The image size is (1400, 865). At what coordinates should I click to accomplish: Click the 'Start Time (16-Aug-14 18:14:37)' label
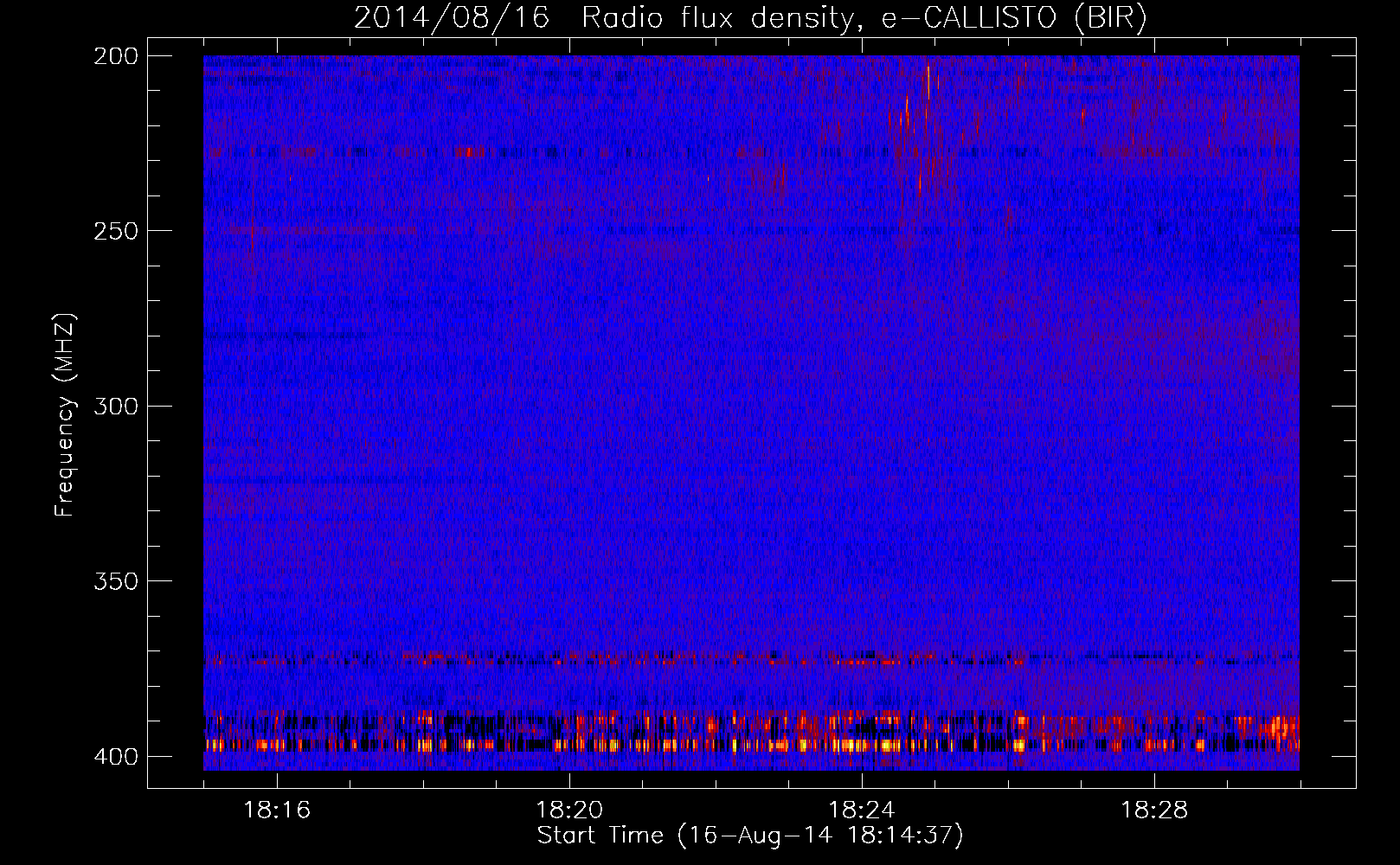click(750, 836)
